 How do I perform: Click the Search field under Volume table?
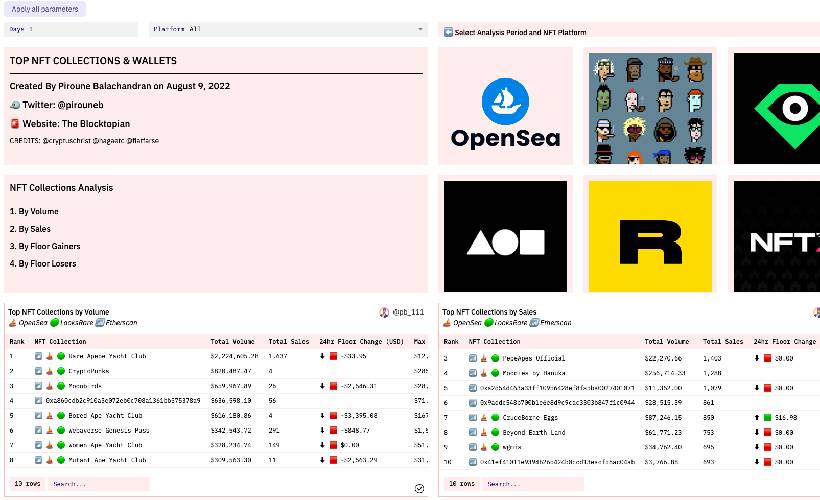click(x=98, y=484)
